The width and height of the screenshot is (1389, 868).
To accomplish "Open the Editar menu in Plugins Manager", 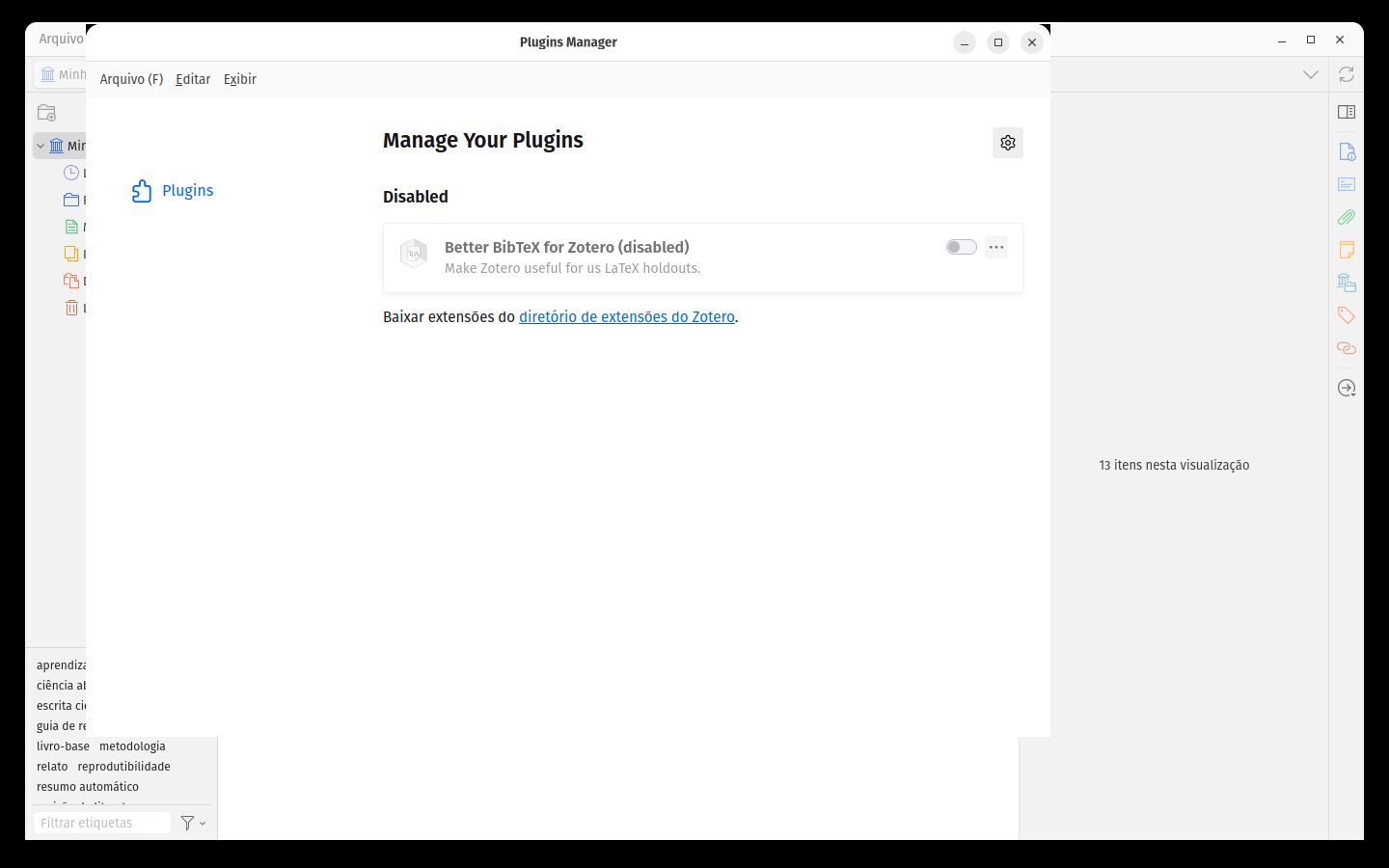I will (193, 79).
